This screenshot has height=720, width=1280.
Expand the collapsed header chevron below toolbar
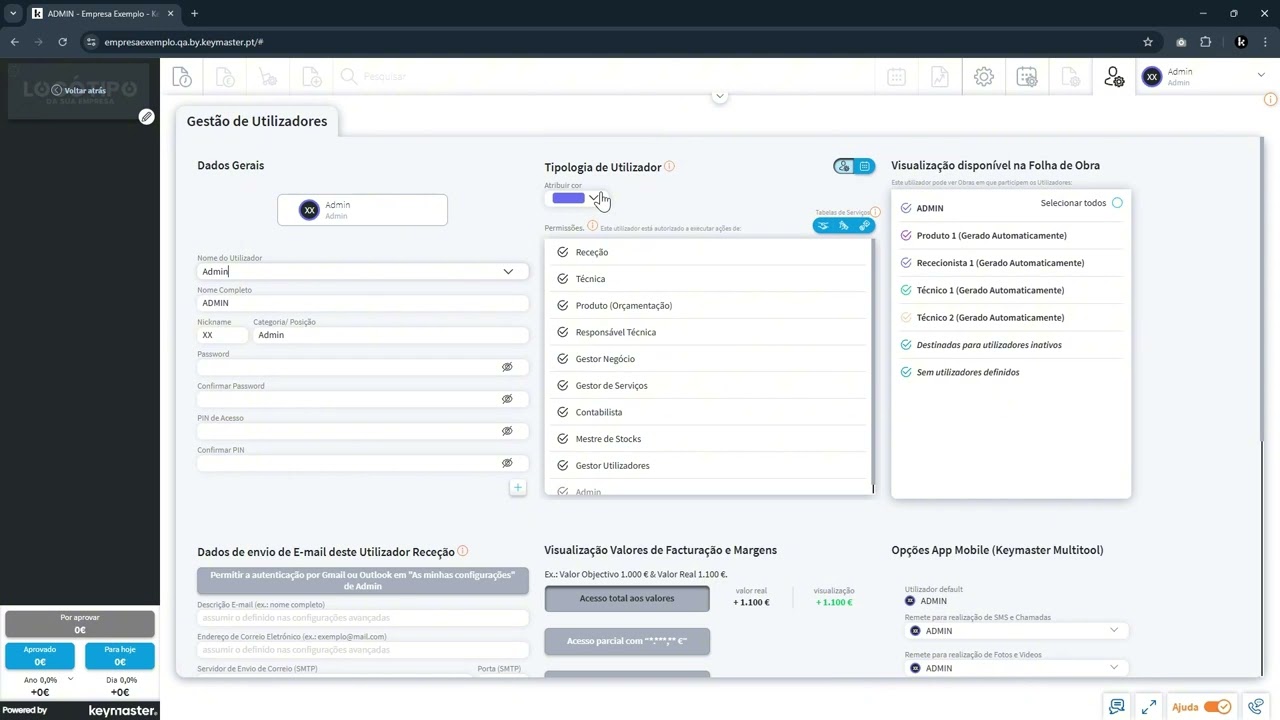[719, 96]
